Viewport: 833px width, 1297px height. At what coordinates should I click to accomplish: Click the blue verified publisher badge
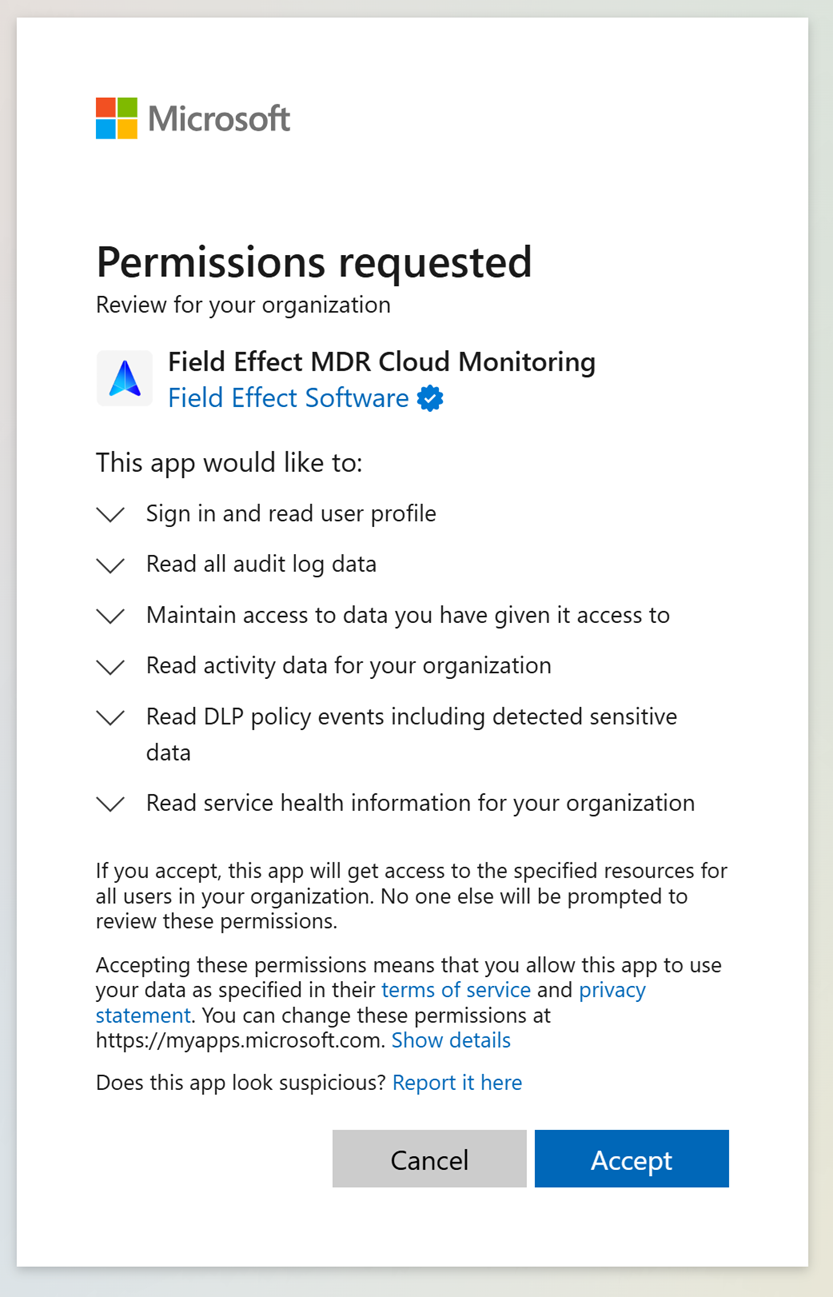[x=430, y=399]
